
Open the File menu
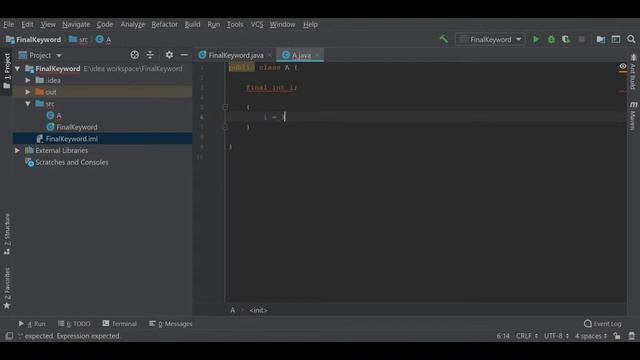click(x=9, y=24)
